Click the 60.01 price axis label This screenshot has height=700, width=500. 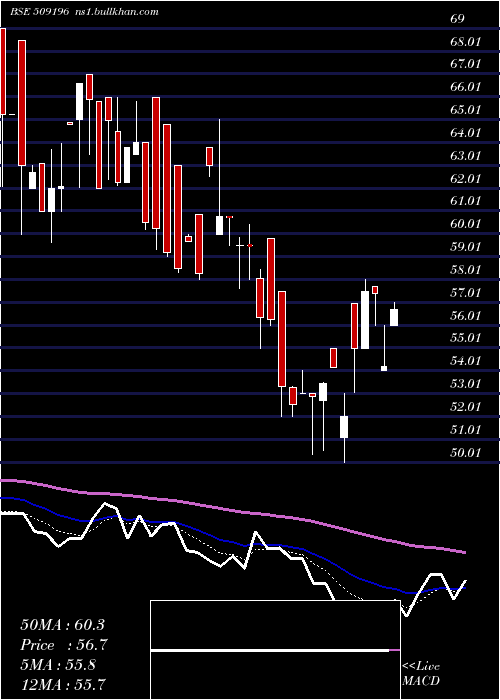click(x=466, y=224)
